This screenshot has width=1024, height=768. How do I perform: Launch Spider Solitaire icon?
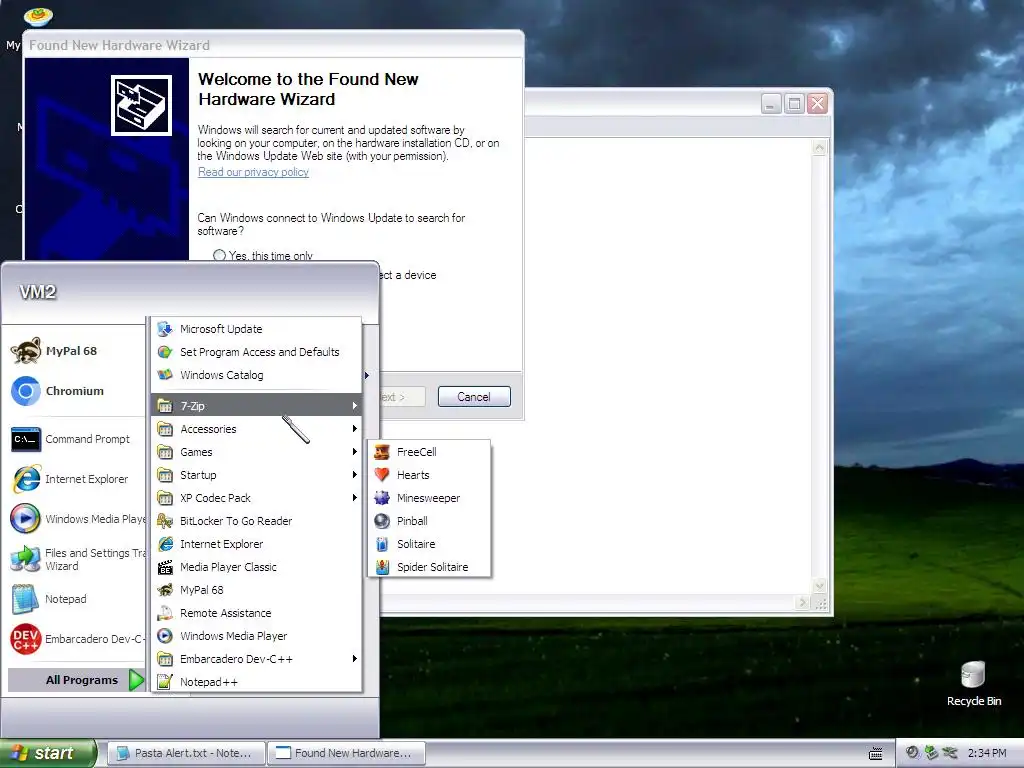(382, 567)
